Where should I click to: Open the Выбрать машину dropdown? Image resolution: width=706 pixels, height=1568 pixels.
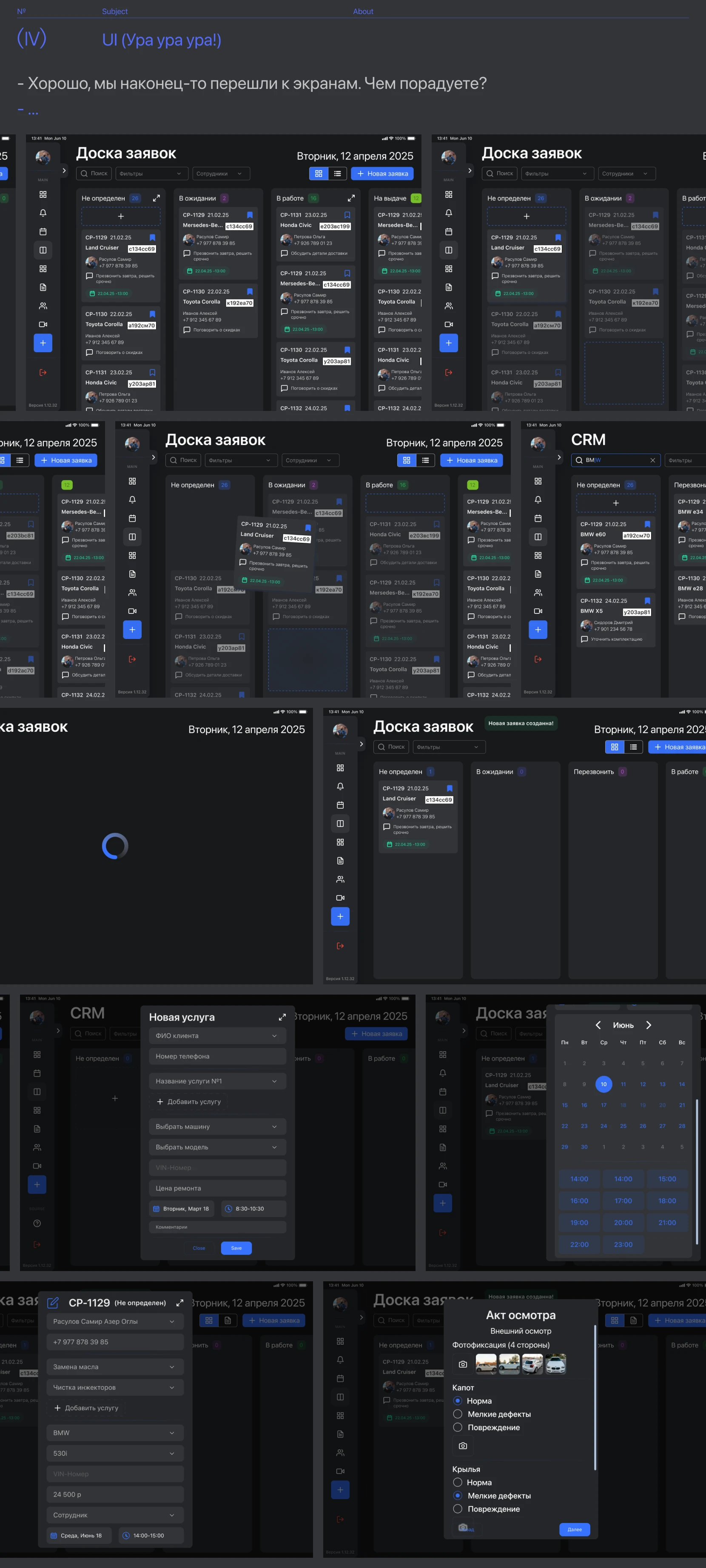click(x=217, y=1126)
